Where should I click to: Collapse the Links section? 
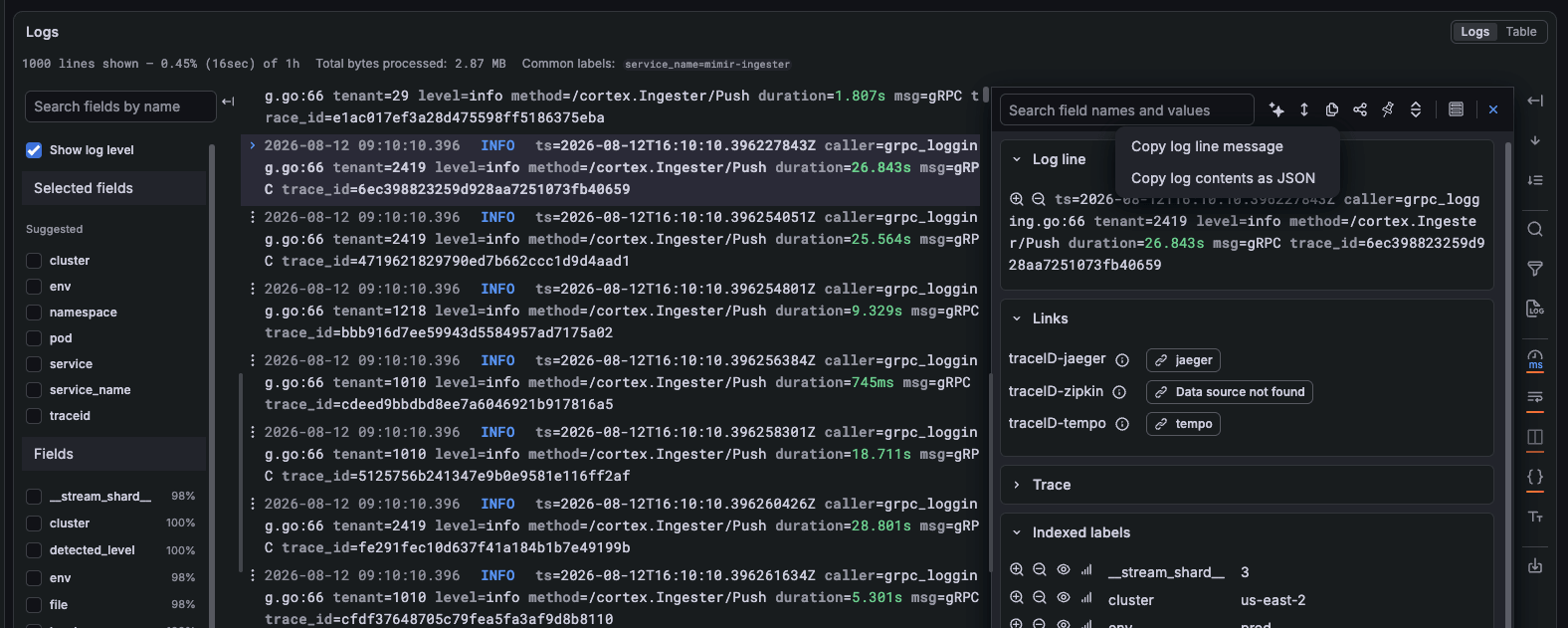(x=1017, y=318)
